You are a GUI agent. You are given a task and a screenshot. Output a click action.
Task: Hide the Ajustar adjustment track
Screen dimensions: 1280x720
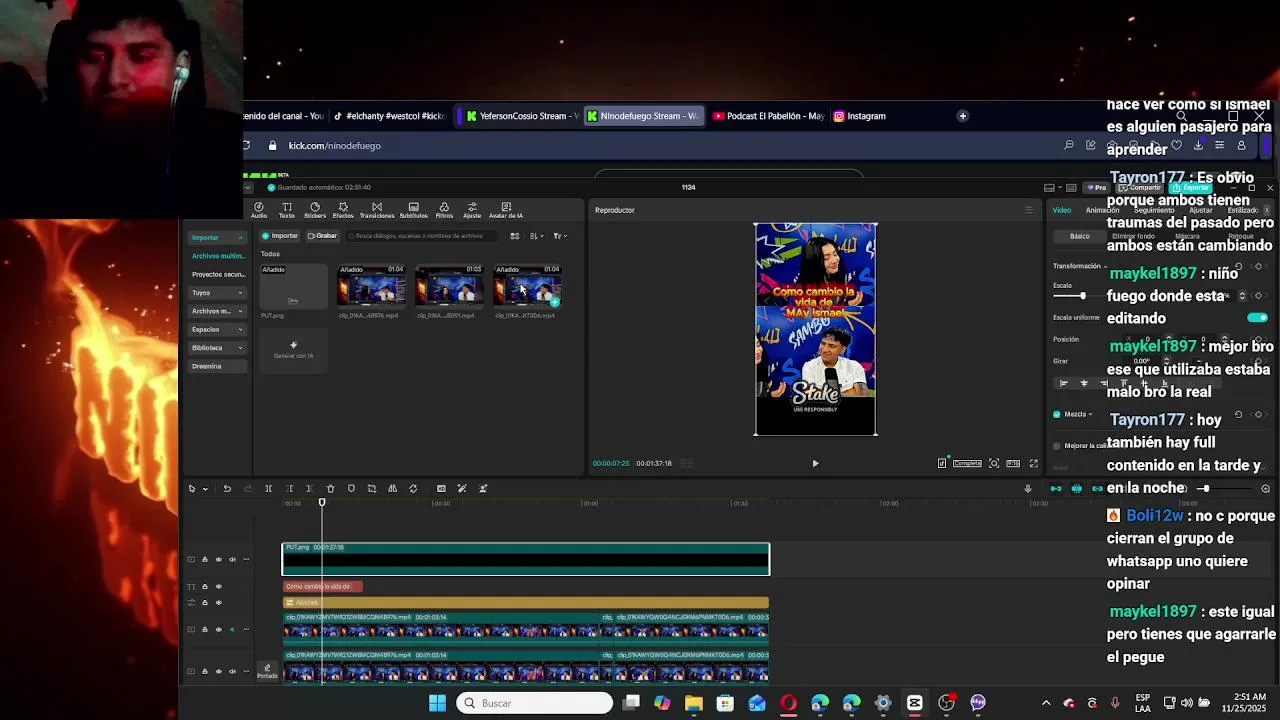pyautogui.click(x=218, y=602)
